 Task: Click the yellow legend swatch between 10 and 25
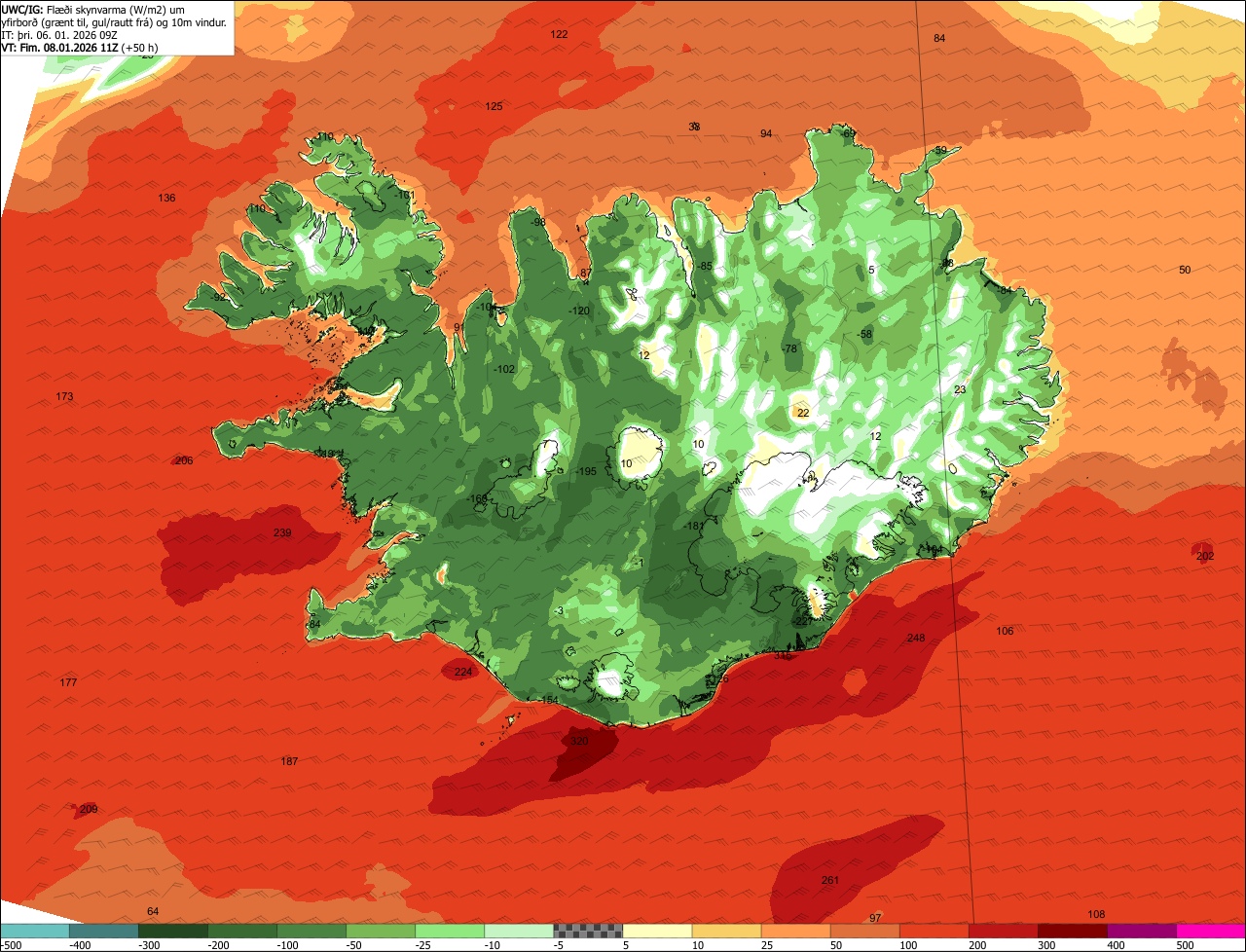coord(726,931)
